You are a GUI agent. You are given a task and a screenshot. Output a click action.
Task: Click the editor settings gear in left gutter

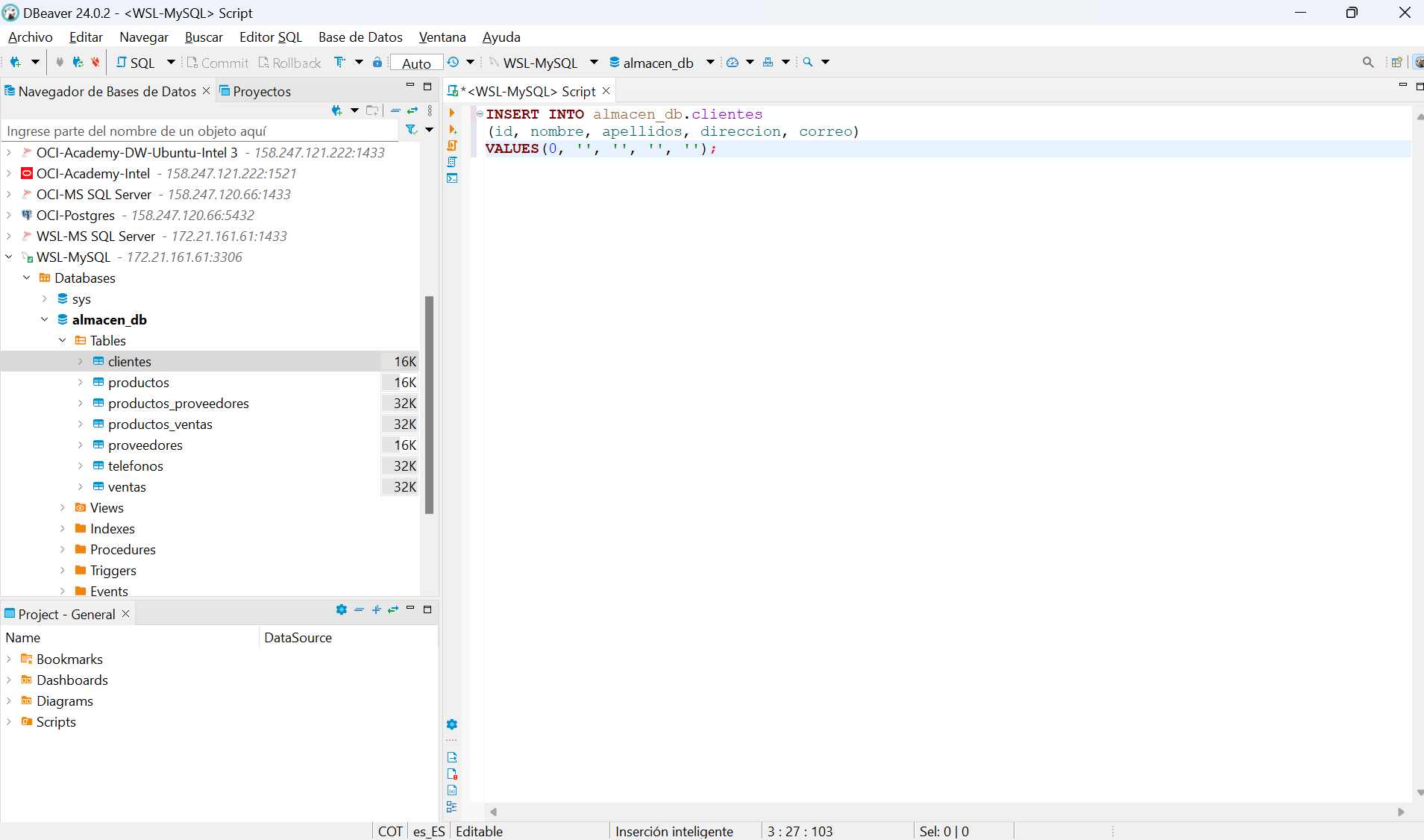tap(452, 724)
